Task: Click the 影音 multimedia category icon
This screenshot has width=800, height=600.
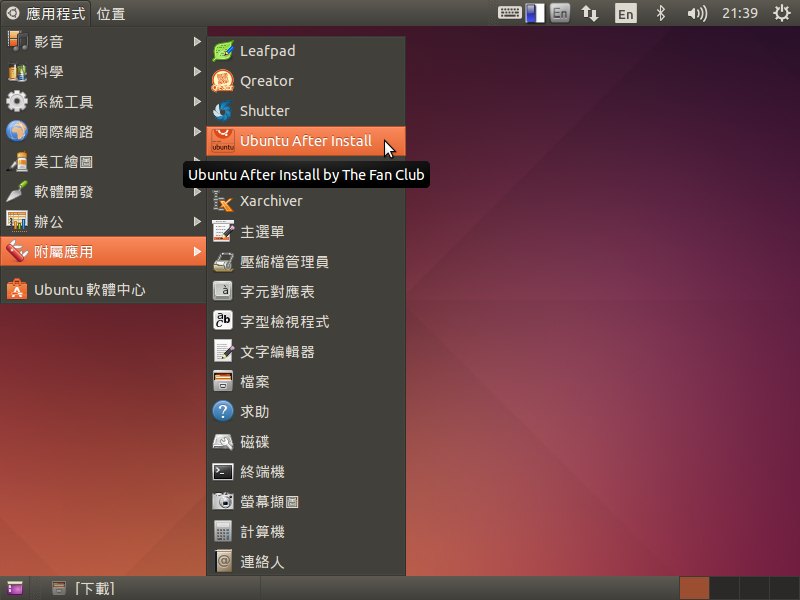Action: (17, 41)
